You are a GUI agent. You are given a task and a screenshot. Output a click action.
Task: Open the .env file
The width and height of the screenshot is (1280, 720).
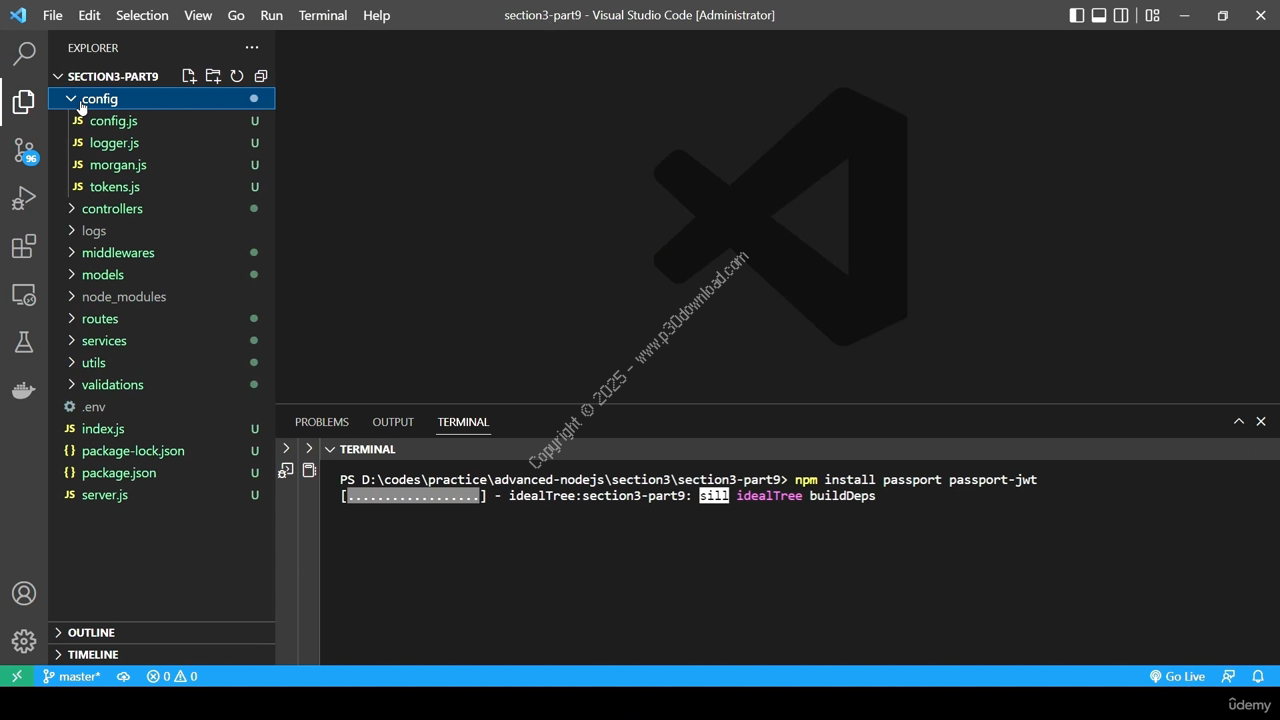[161, 406]
